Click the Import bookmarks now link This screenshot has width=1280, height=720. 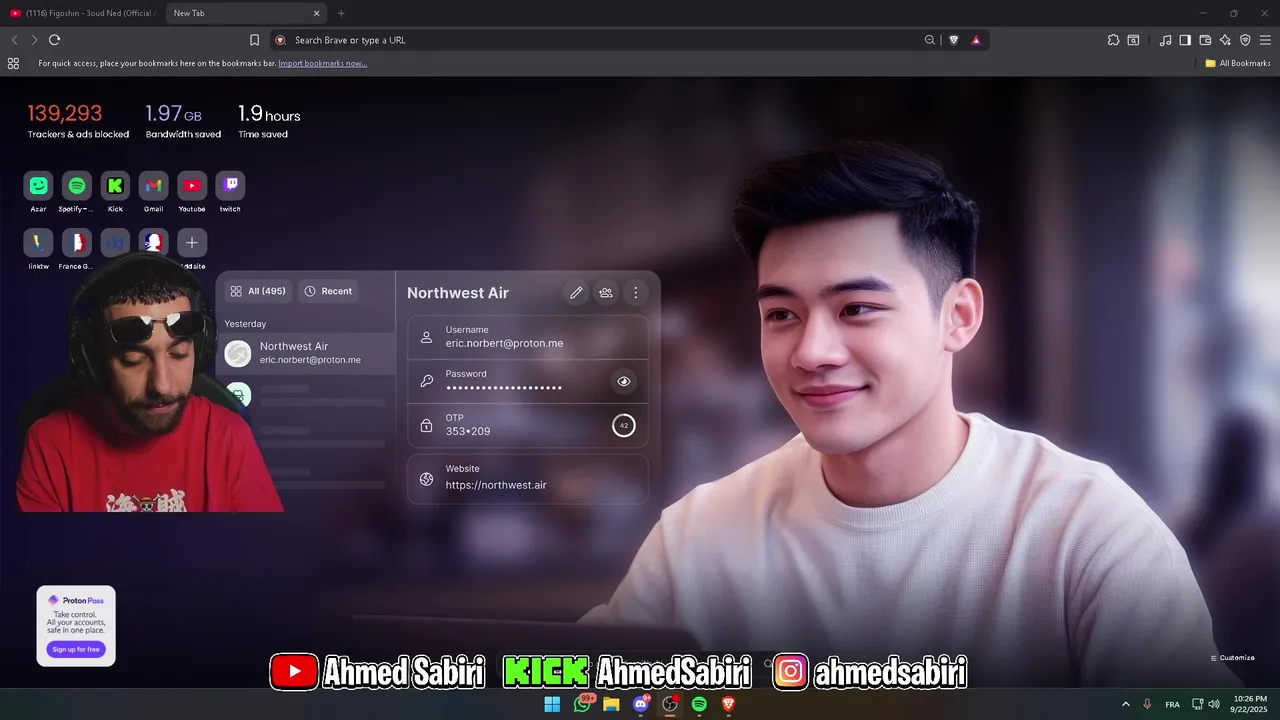322,63
